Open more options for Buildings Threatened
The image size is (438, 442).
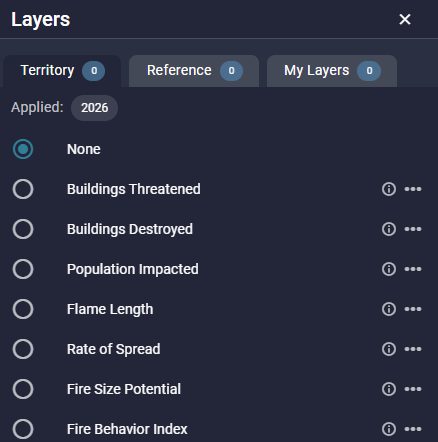click(x=413, y=189)
